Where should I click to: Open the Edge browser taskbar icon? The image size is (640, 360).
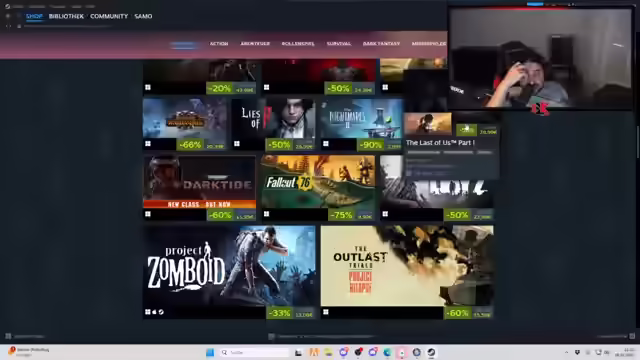click(387, 352)
